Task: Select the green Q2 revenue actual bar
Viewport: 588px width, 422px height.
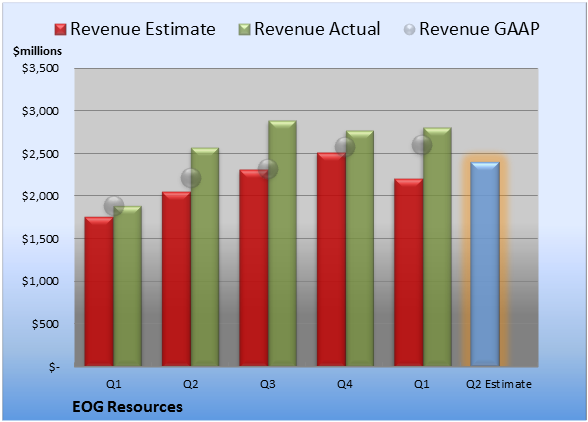Action: (x=205, y=257)
